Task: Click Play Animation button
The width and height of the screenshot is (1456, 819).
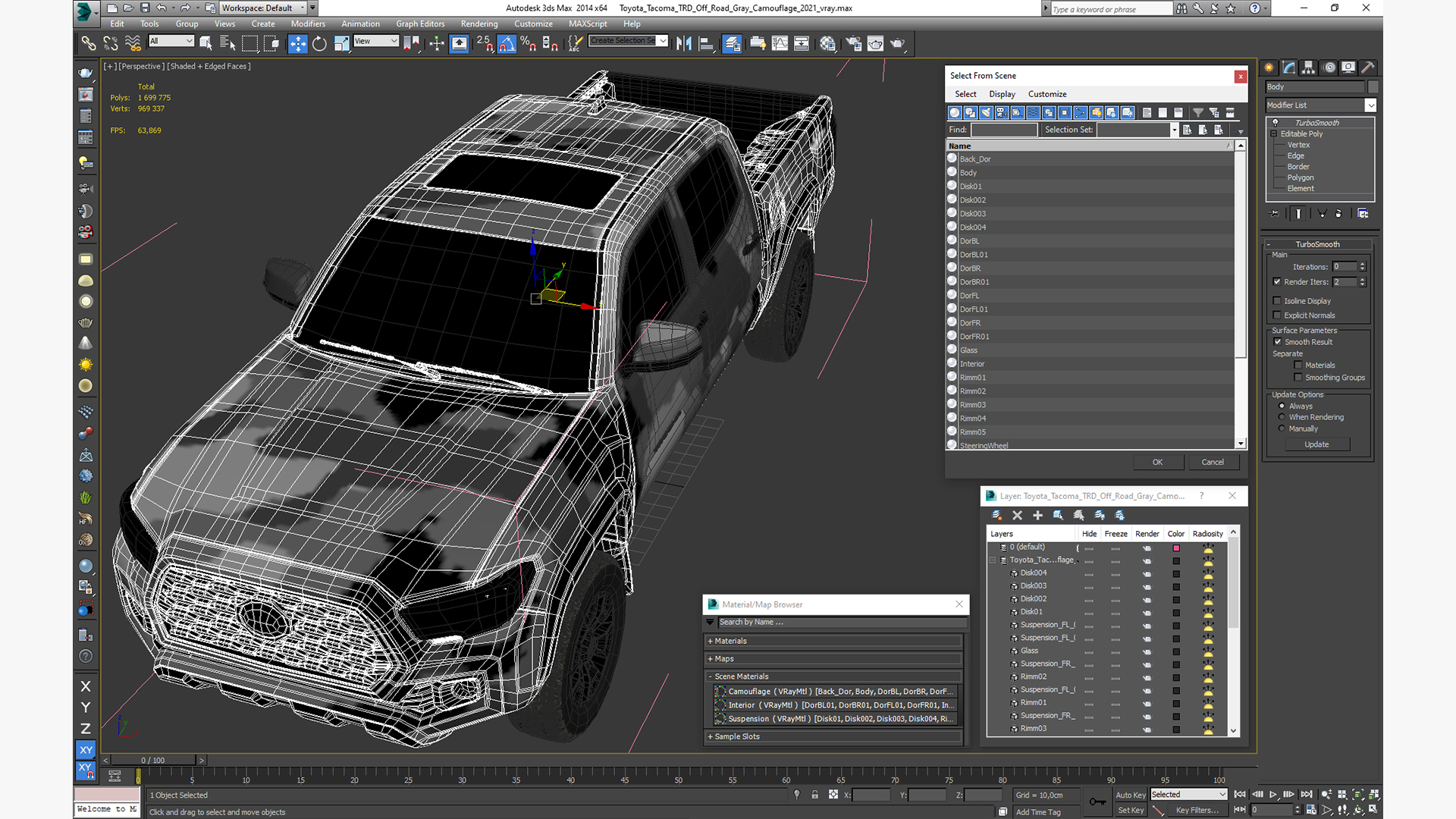Action: click(x=1273, y=794)
